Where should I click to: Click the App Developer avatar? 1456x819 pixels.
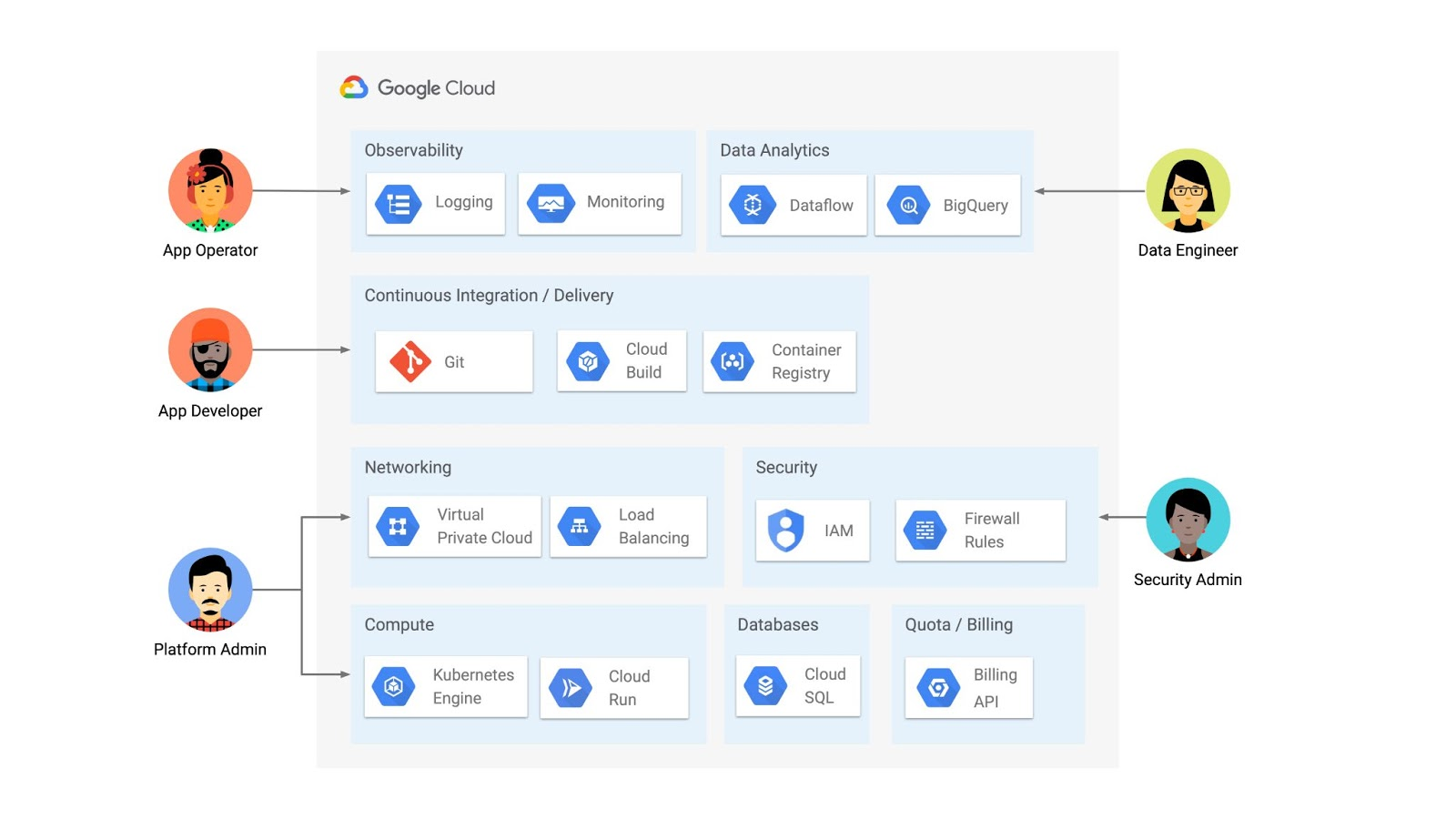[x=210, y=349]
